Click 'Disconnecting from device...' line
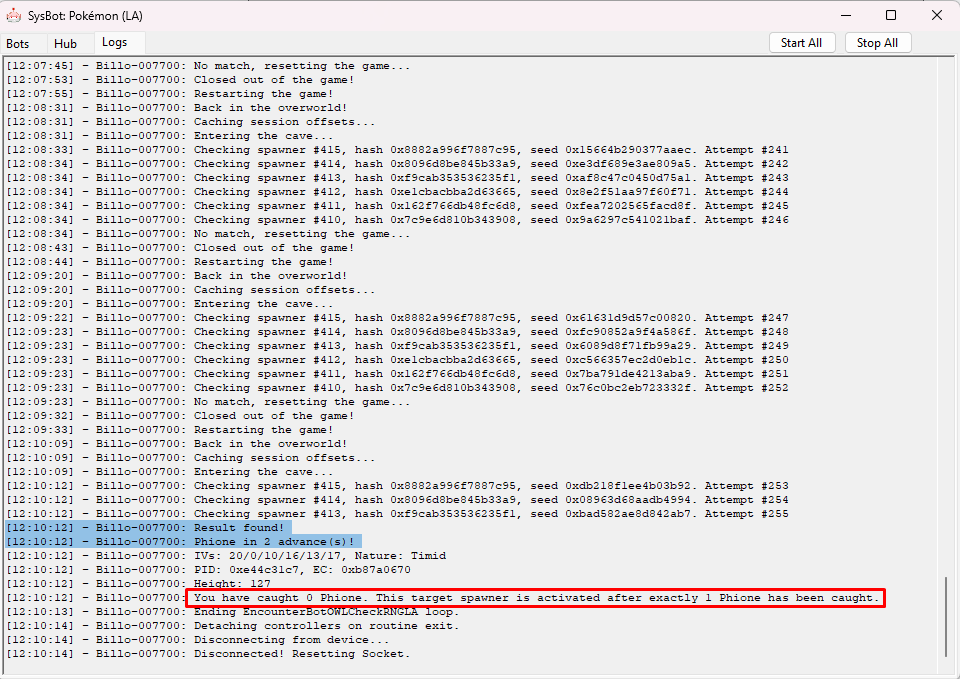 198,640
